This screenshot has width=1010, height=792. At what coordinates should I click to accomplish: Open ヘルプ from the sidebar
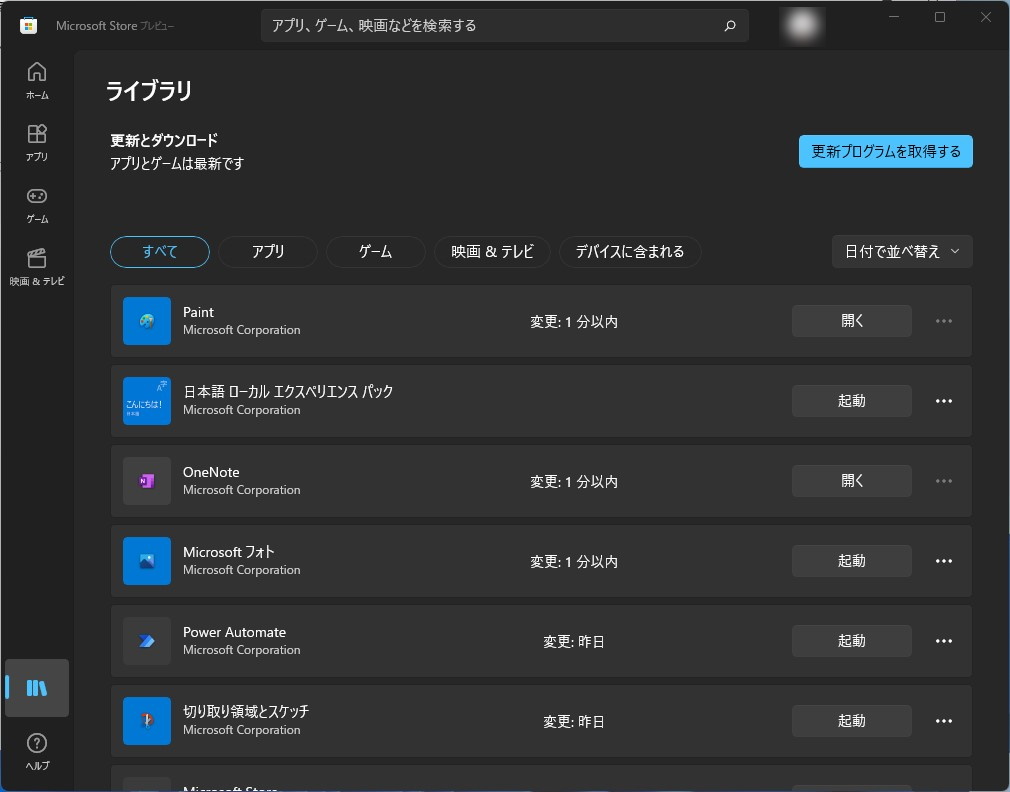[36, 750]
